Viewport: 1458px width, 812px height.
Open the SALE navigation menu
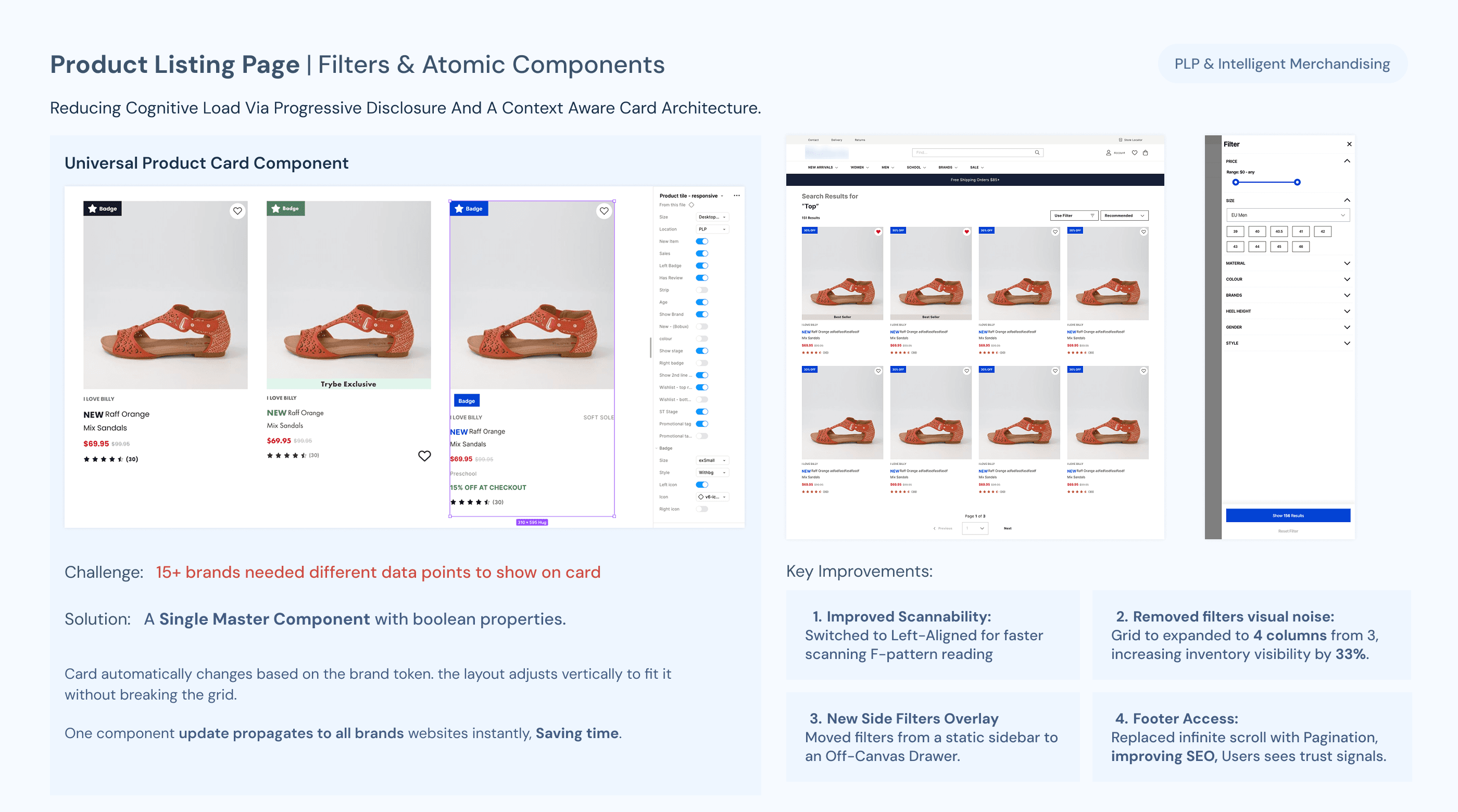pyautogui.click(x=976, y=168)
